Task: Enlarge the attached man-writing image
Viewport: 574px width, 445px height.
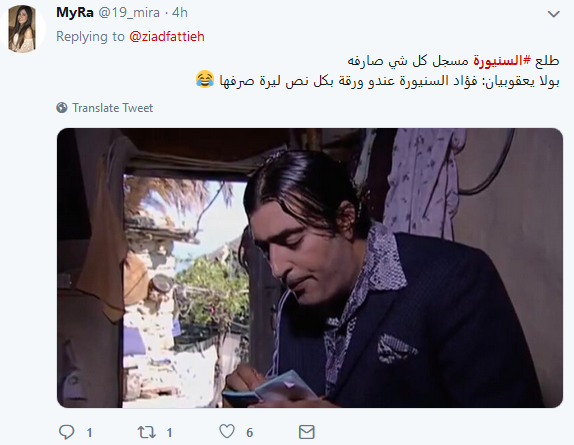Action: pos(310,268)
